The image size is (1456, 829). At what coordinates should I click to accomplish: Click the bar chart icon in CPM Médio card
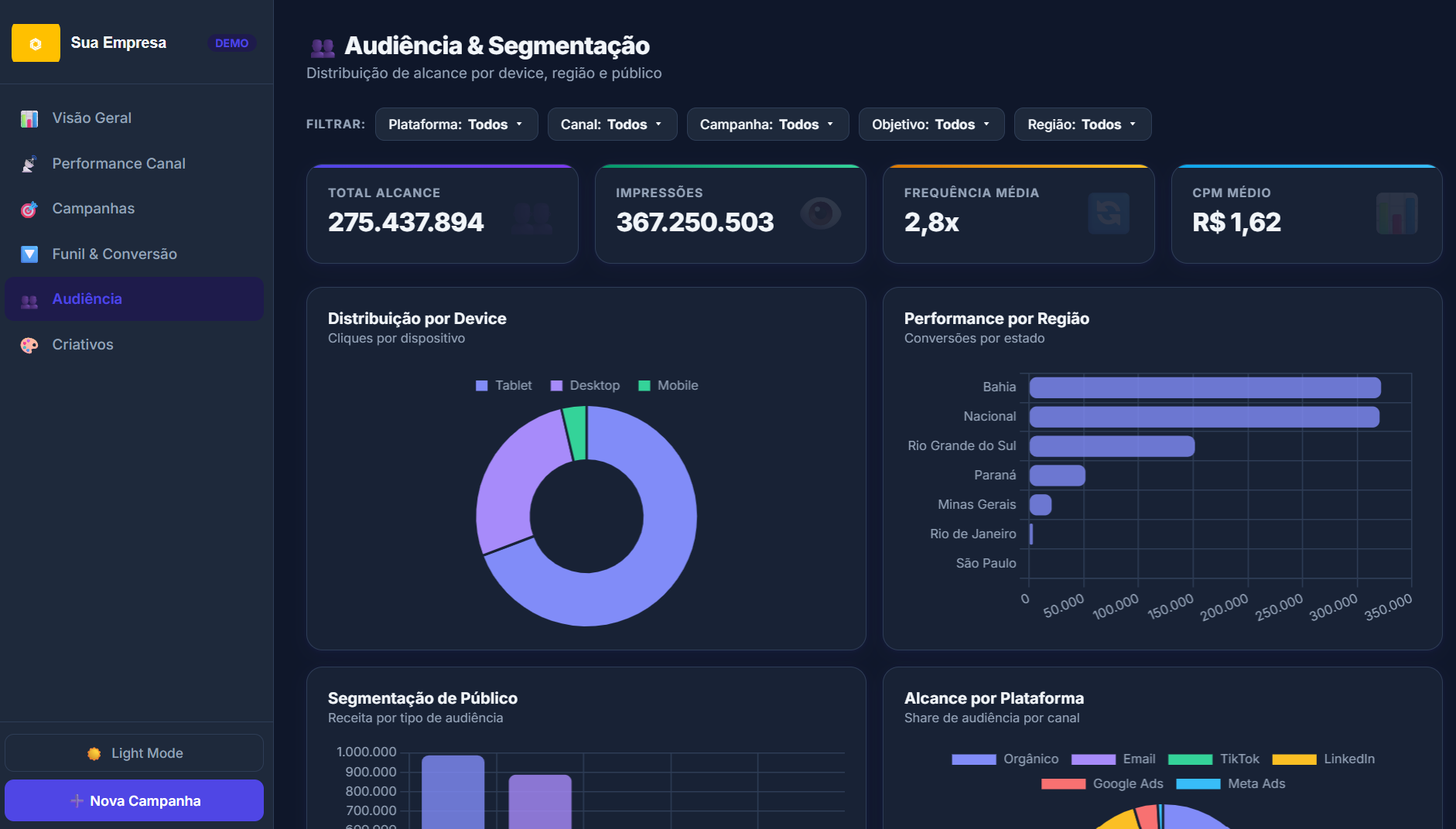coord(1397,213)
